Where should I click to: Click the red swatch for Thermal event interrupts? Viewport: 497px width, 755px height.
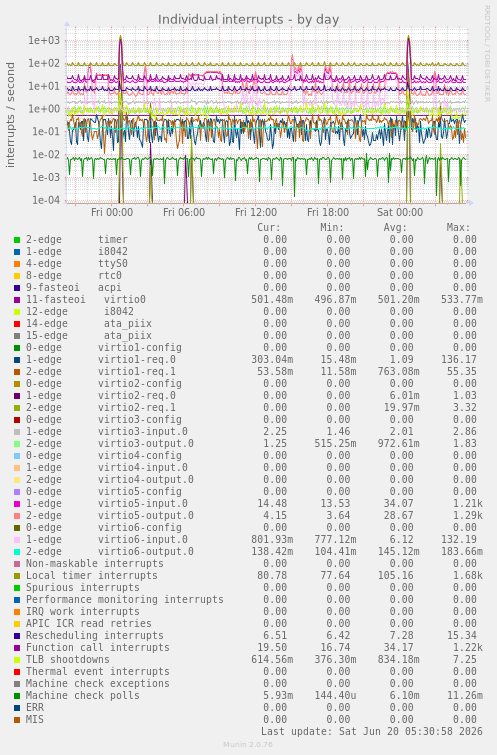click(17, 672)
